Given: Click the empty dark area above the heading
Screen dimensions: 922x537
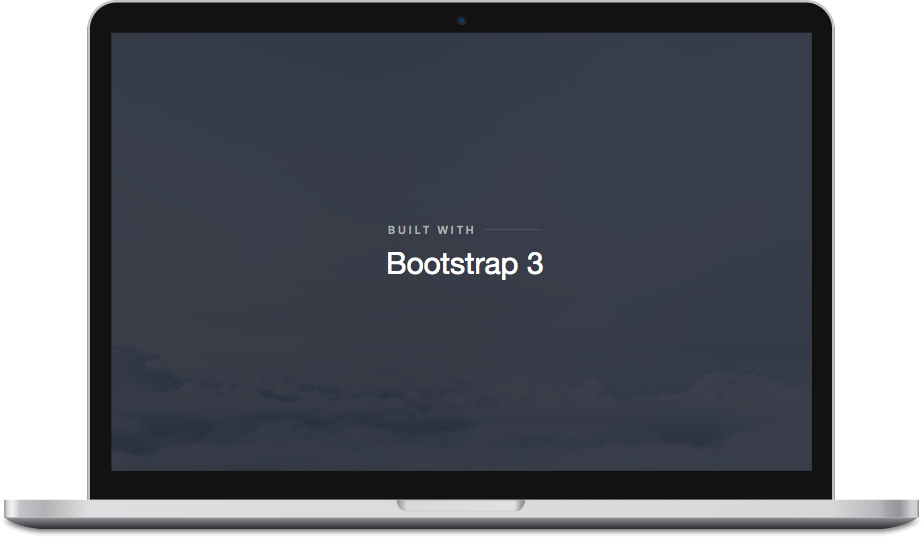Looking at the screenshot, I should (461, 130).
